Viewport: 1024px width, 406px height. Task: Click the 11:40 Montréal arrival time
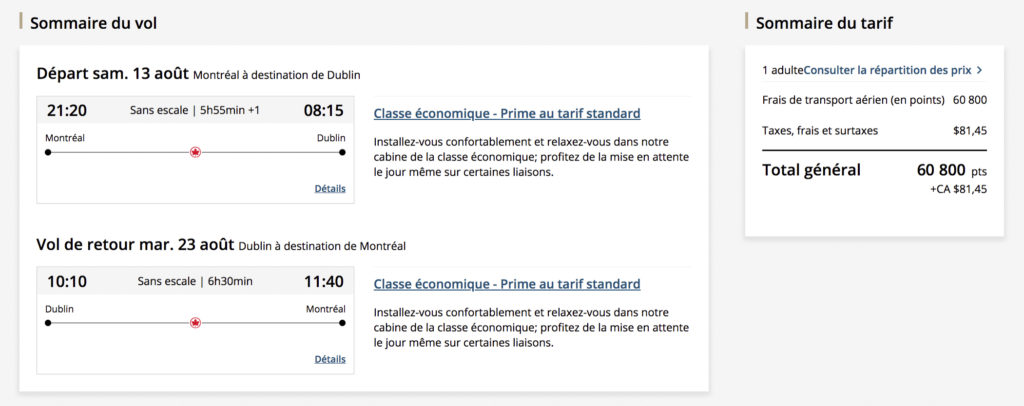point(323,281)
